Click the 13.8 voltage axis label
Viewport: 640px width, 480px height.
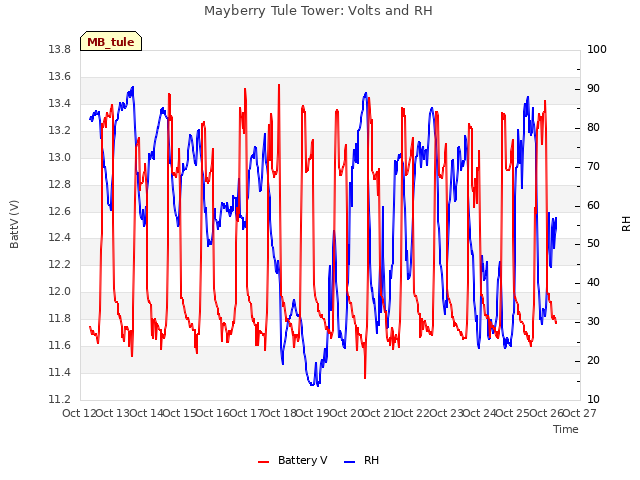pos(59,49)
